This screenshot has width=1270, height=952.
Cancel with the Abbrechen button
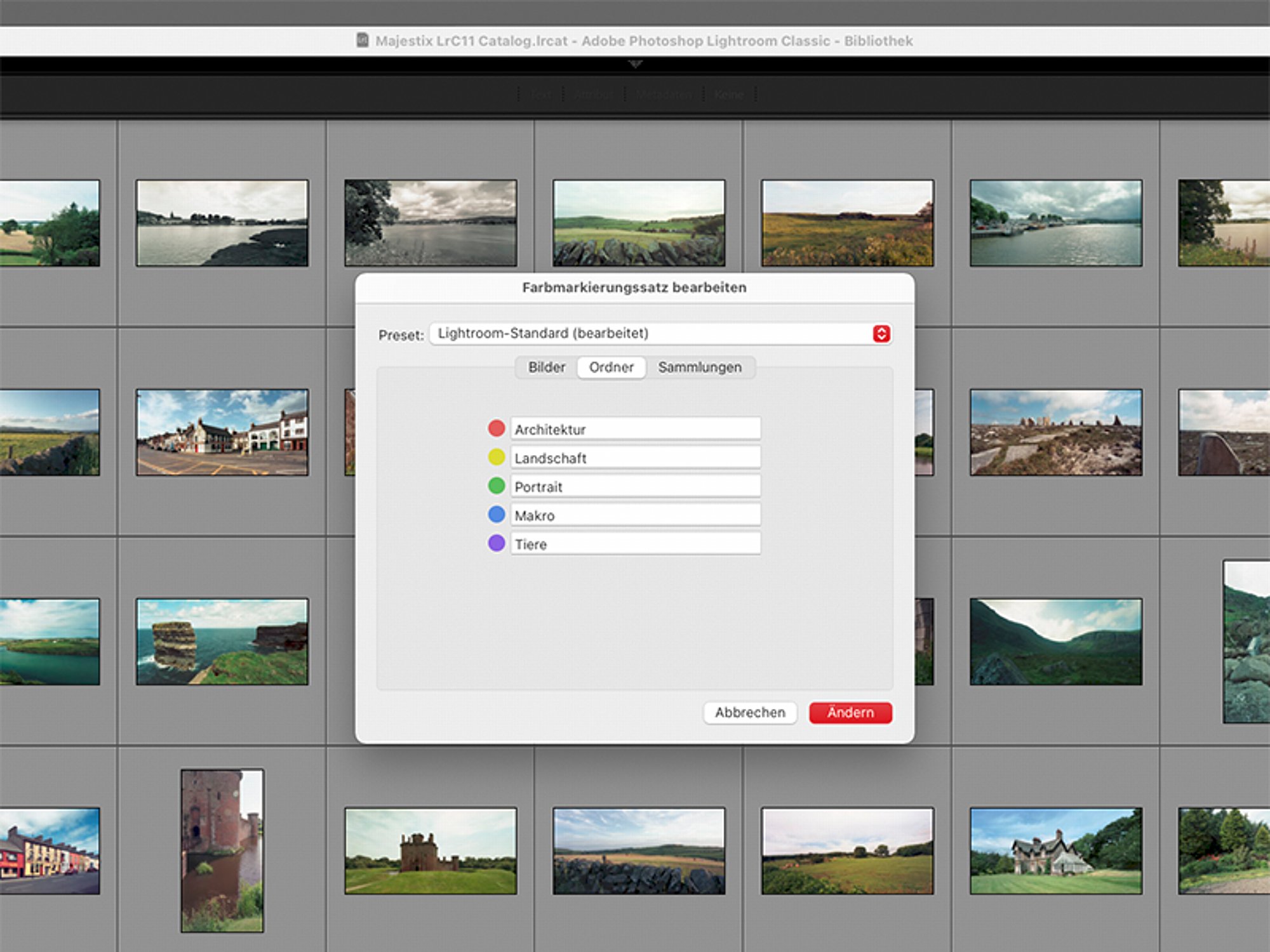pos(750,713)
